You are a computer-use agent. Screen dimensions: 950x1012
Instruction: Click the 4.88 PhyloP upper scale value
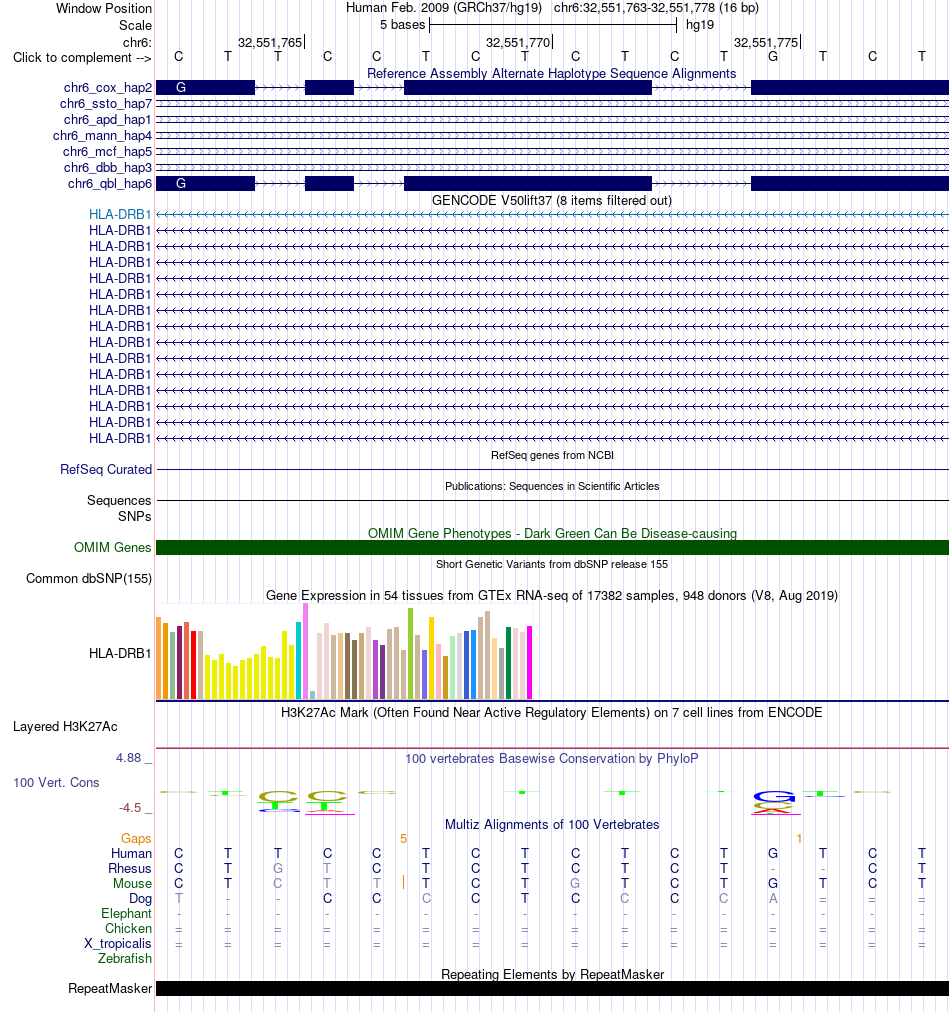tap(128, 758)
